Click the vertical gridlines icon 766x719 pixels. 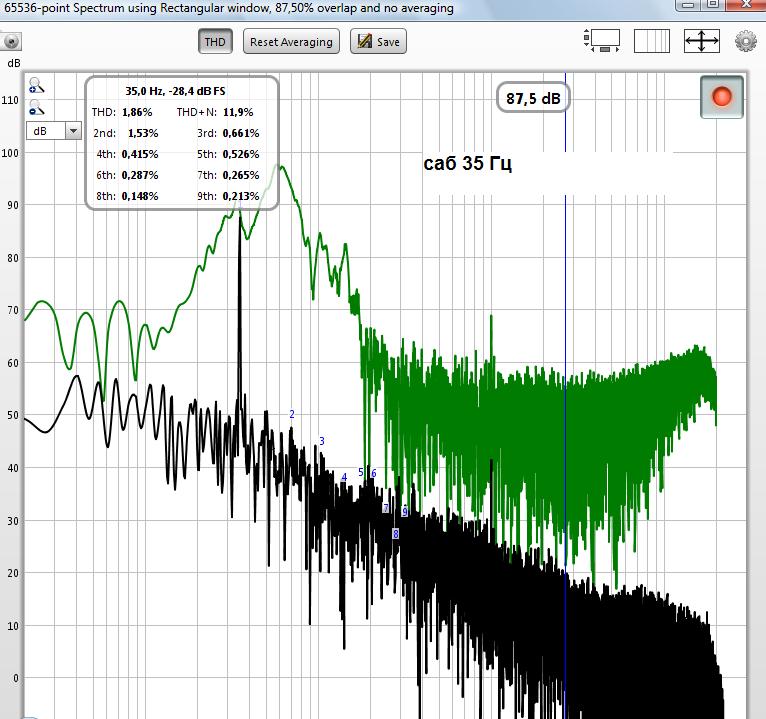point(652,41)
